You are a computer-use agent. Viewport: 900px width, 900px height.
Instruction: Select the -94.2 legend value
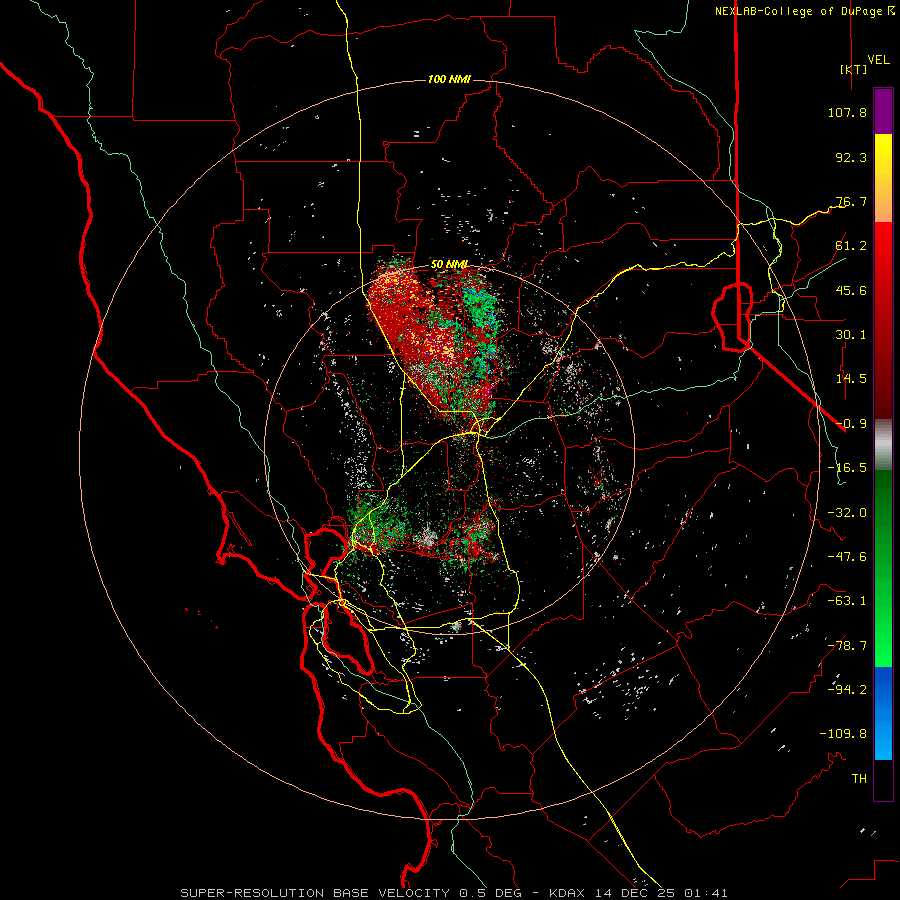(847, 690)
